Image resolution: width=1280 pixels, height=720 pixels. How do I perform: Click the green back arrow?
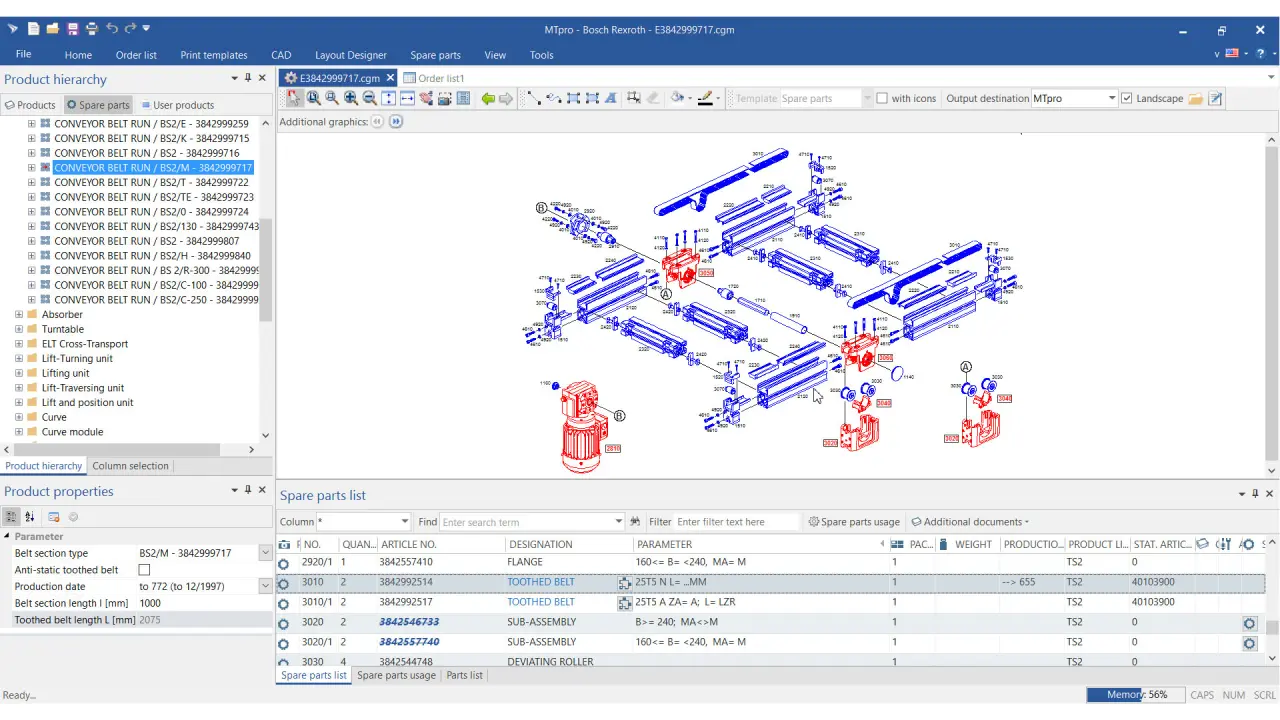pos(487,98)
